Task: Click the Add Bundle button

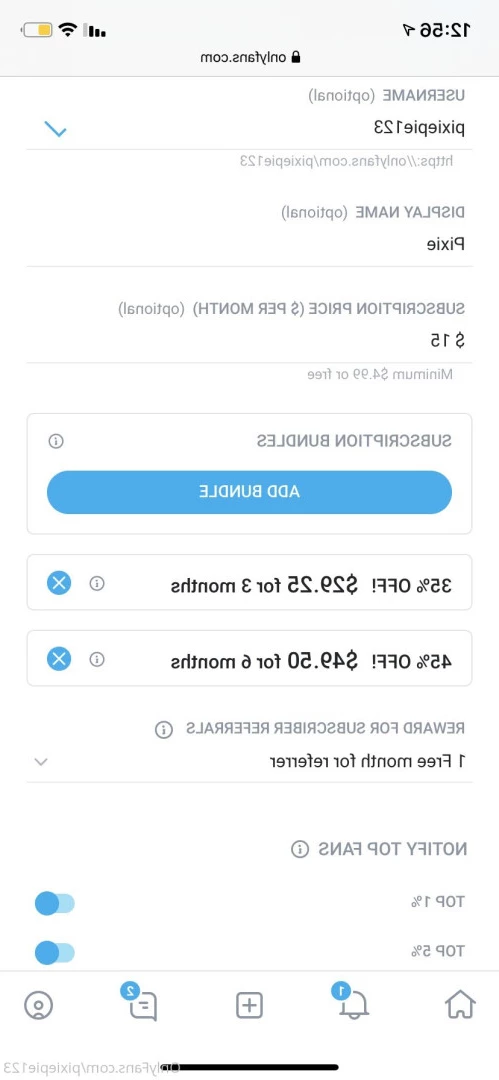Action: pos(250,492)
